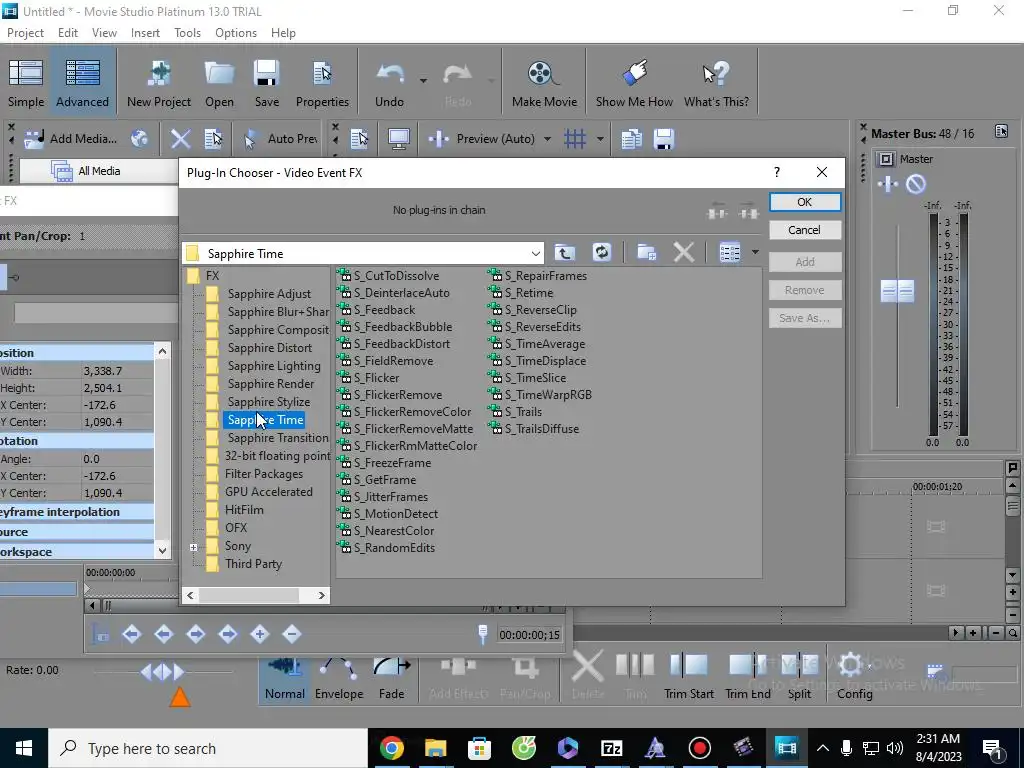Image resolution: width=1024 pixels, height=768 pixels.
Task: Select the GPU Accelerated folder
Action: pyautogui.click(x=268, y=492)
